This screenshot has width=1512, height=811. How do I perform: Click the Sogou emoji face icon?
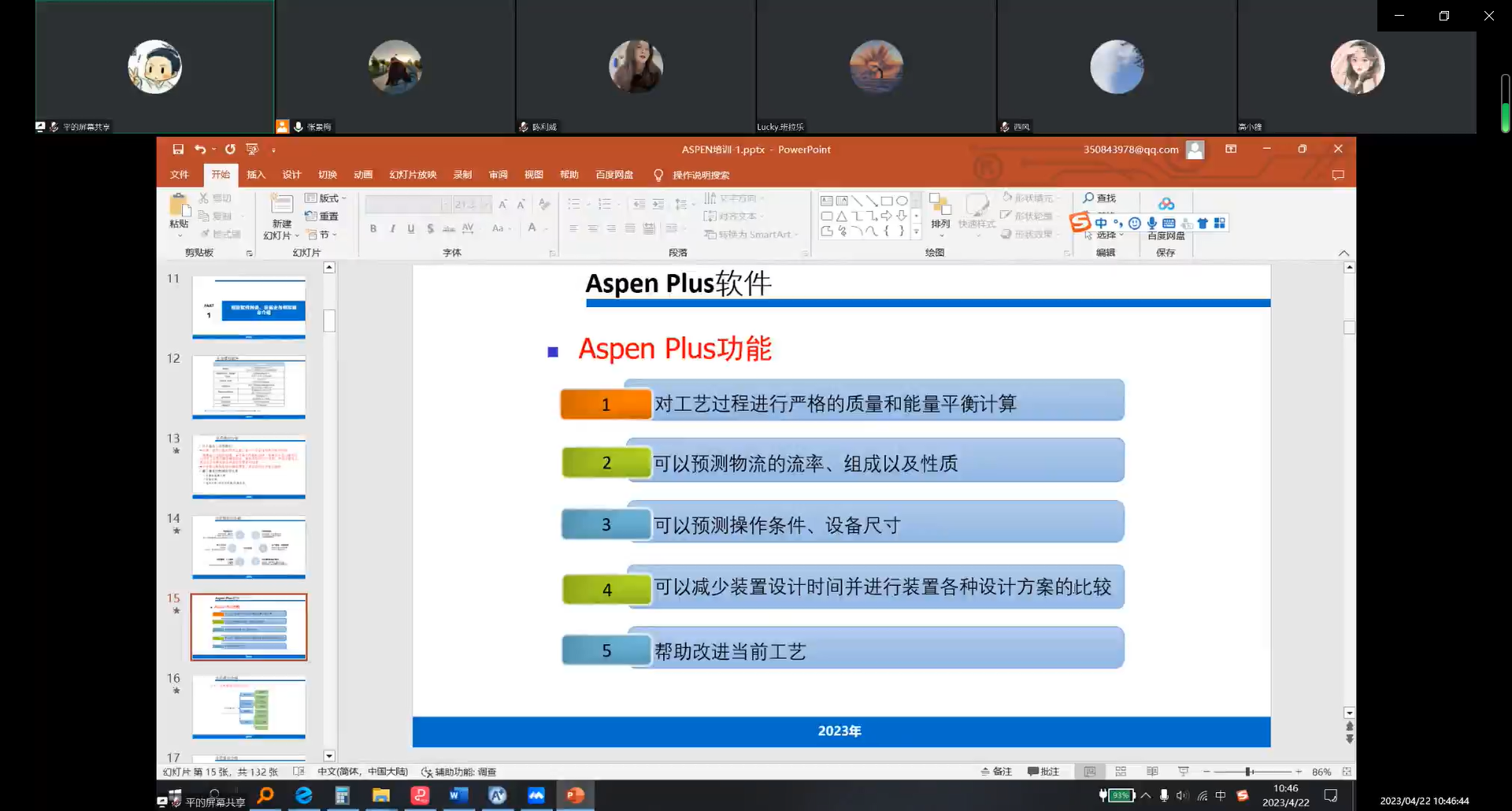click(x=1135, y=224)
